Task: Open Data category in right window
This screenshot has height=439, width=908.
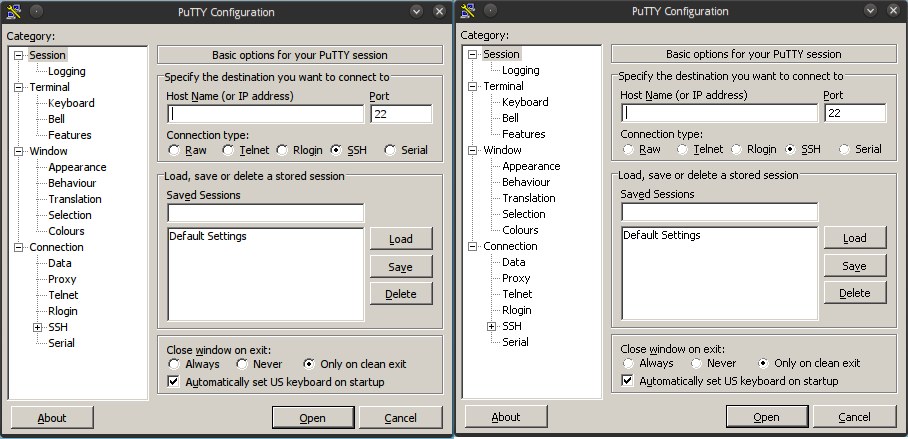Action: coord(514,262)
